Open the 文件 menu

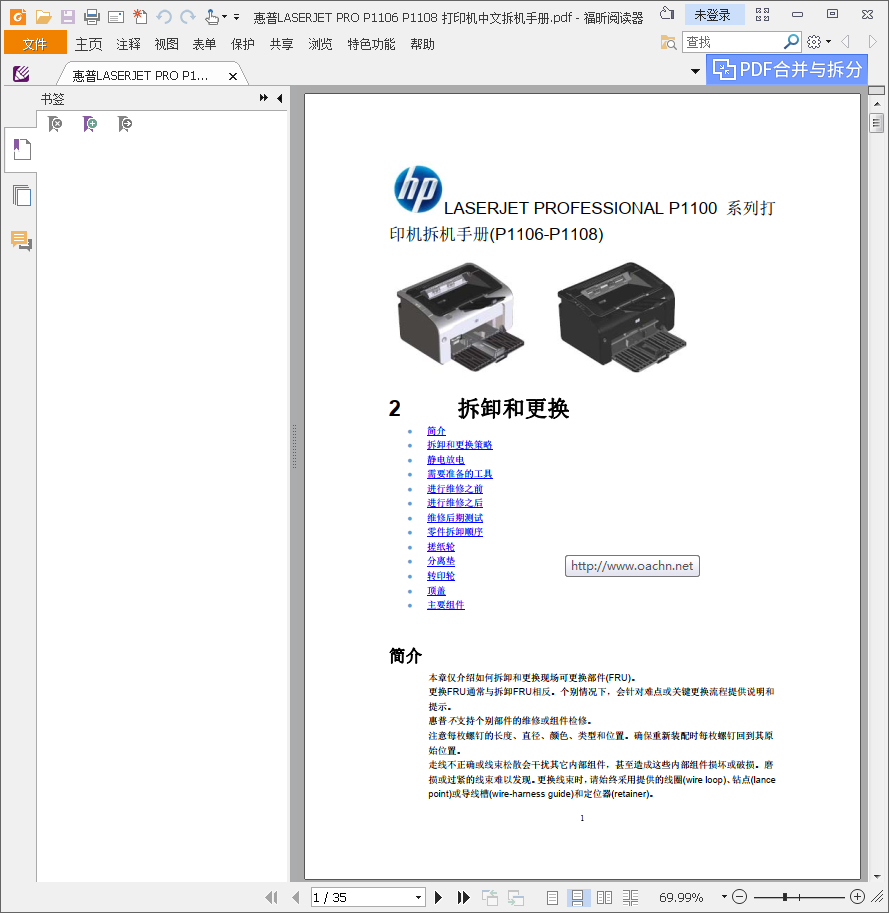pos(35,44)
